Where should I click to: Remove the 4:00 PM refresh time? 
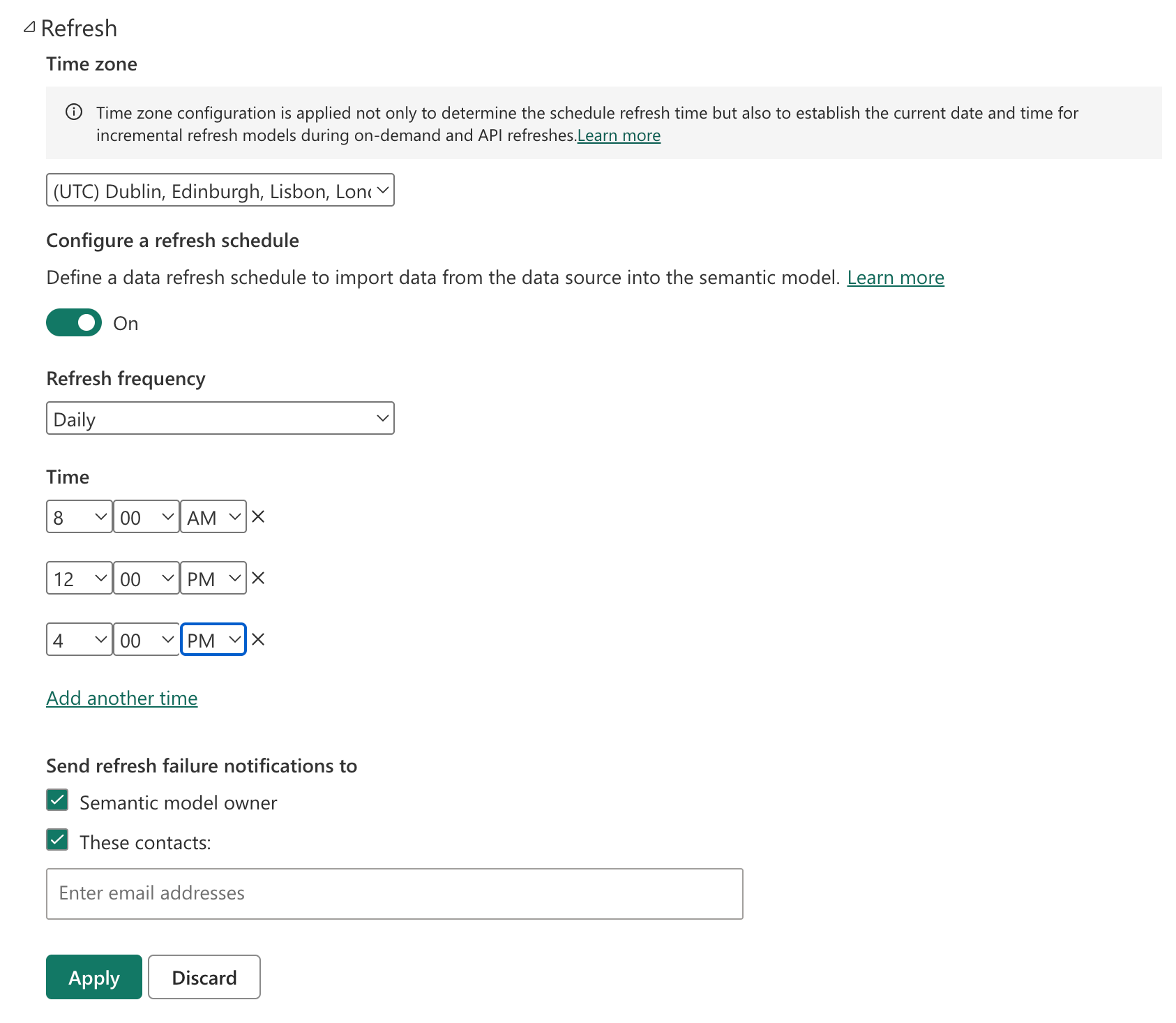click(257, 639)
